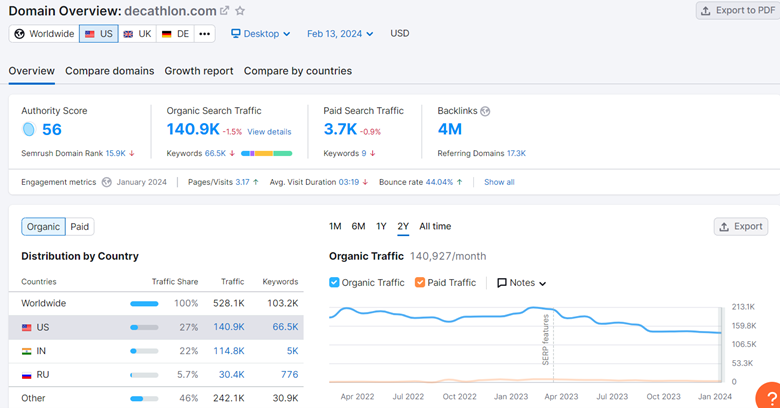Viewport: 780px width, 408px height.
Task: Star decathlon.com as favorite domain
Action: point(240,10)
